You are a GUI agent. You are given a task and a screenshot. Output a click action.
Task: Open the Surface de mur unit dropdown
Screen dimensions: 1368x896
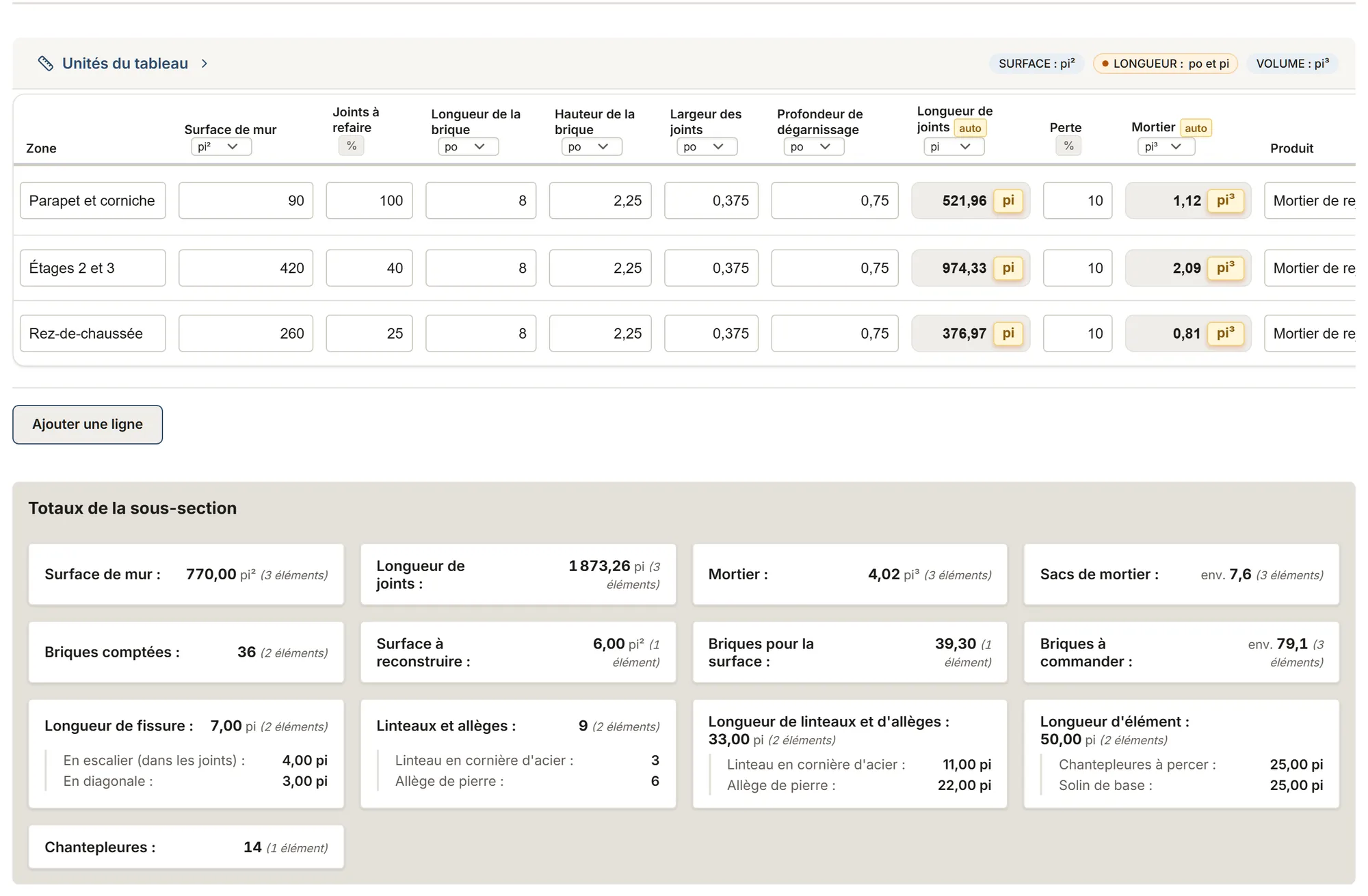(x=221, y=146)
